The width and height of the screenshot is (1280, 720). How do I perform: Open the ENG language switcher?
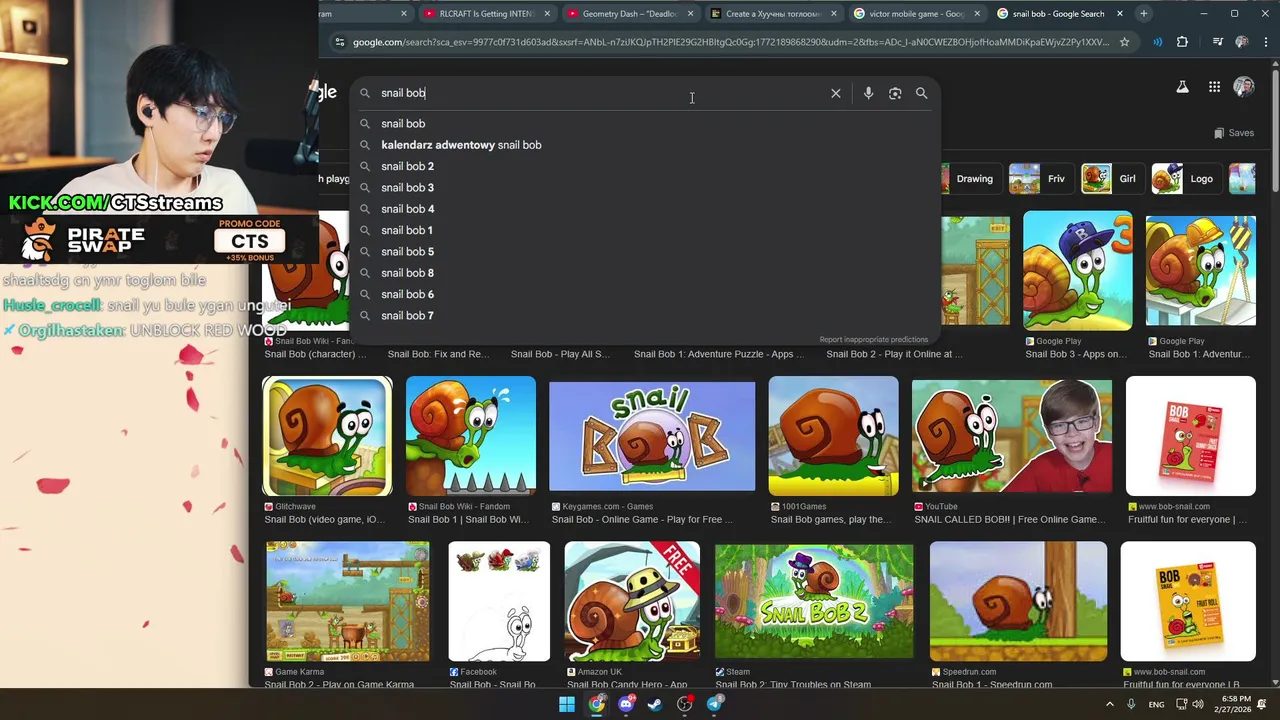1156,704
